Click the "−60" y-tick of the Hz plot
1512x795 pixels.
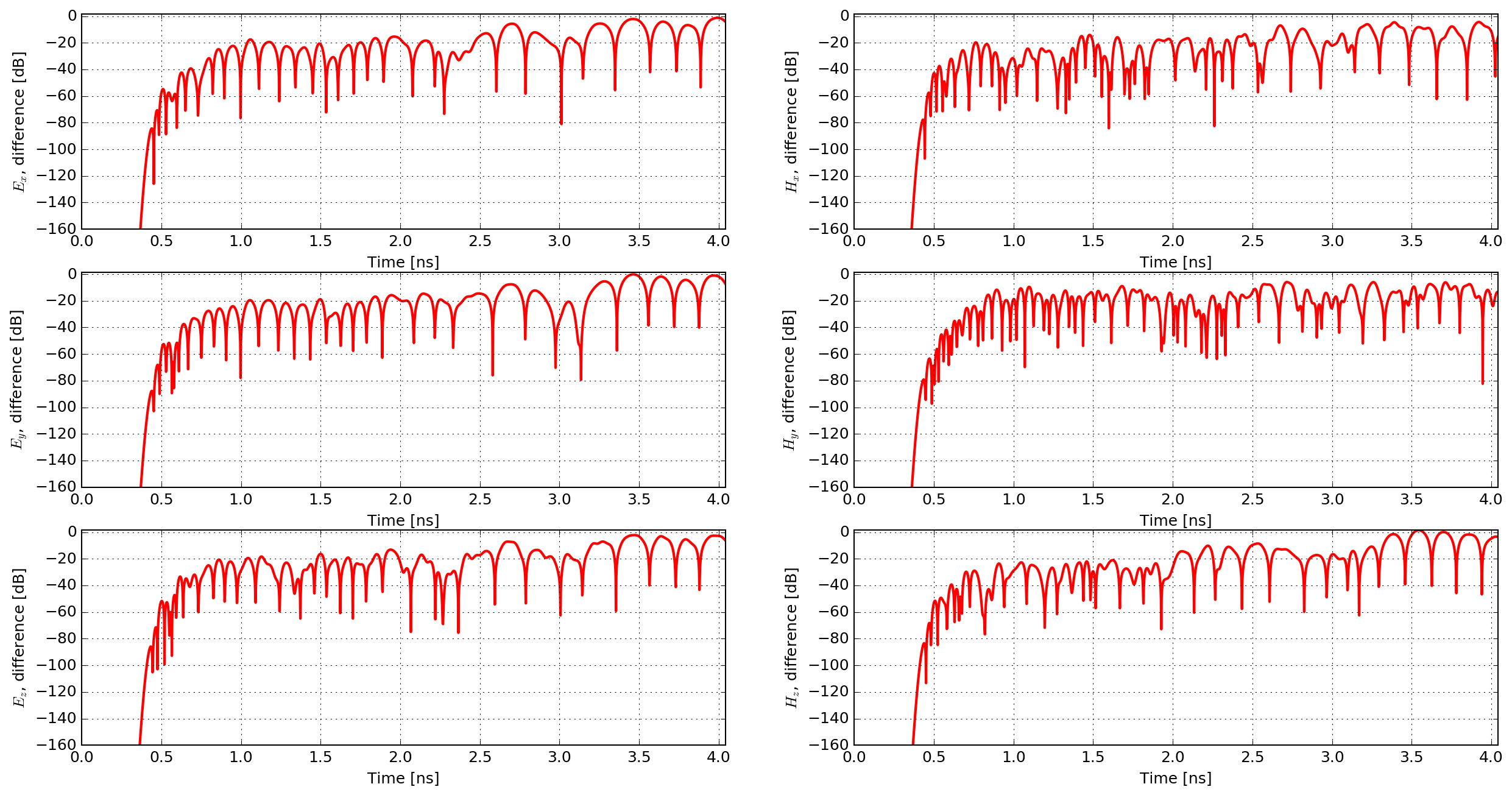(833, 612)
